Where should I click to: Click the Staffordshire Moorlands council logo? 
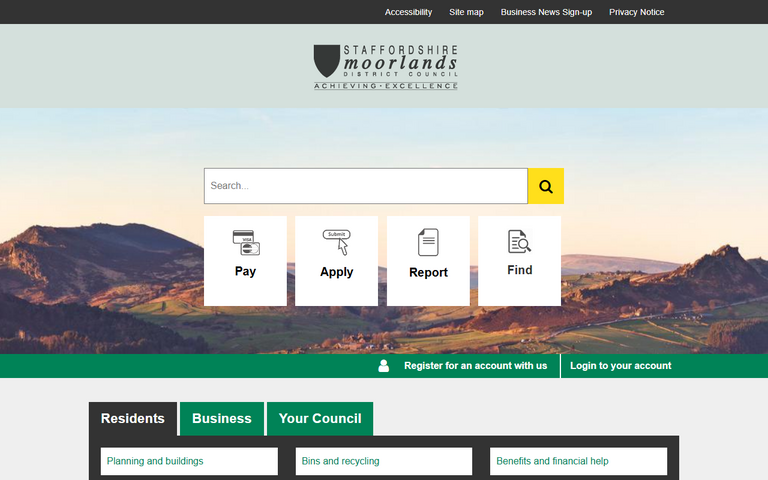click(x=385, y=67)
